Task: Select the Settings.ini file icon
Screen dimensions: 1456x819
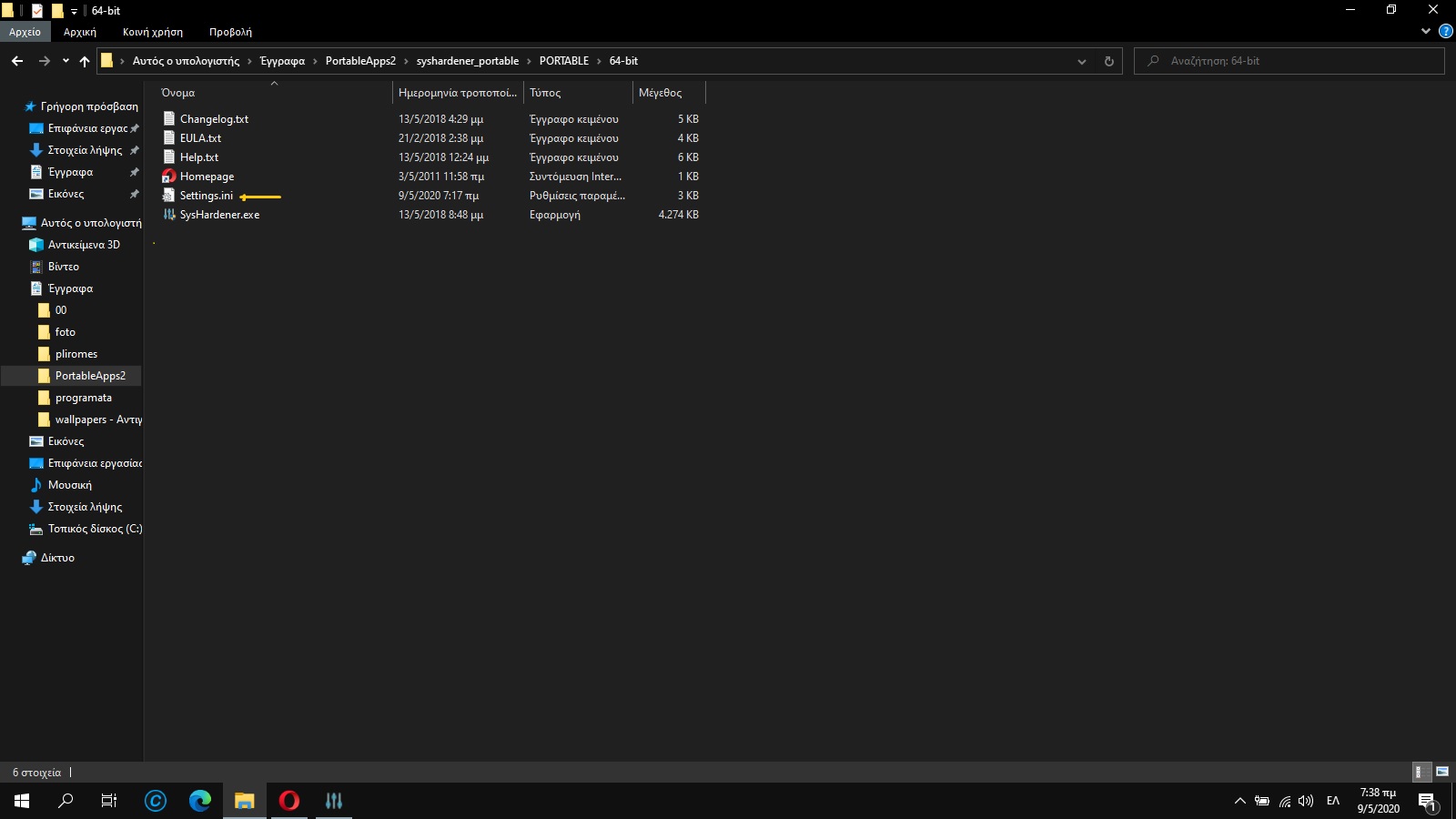Action: 169,196
